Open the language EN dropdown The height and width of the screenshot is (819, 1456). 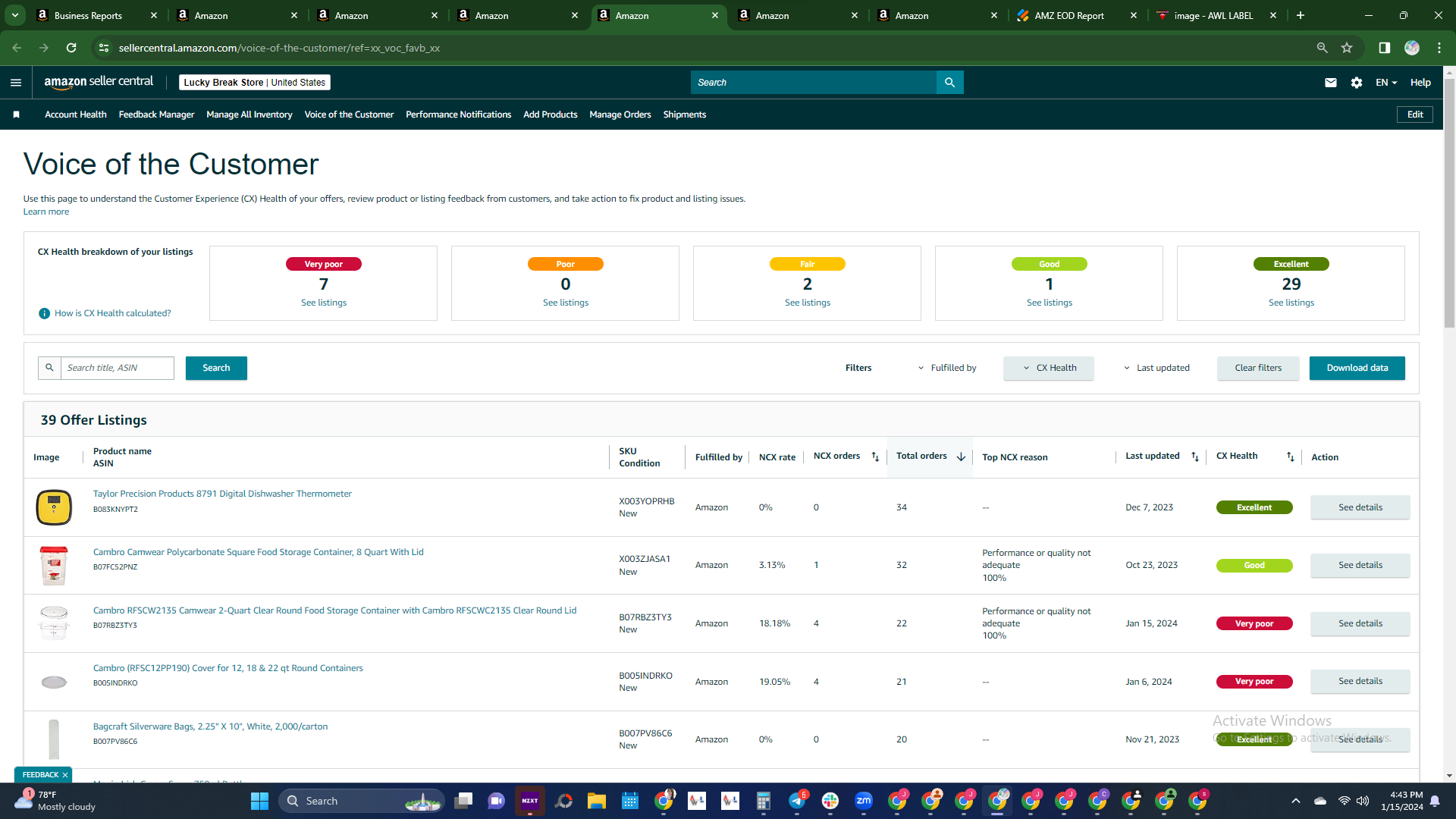tap(1386, 83)
